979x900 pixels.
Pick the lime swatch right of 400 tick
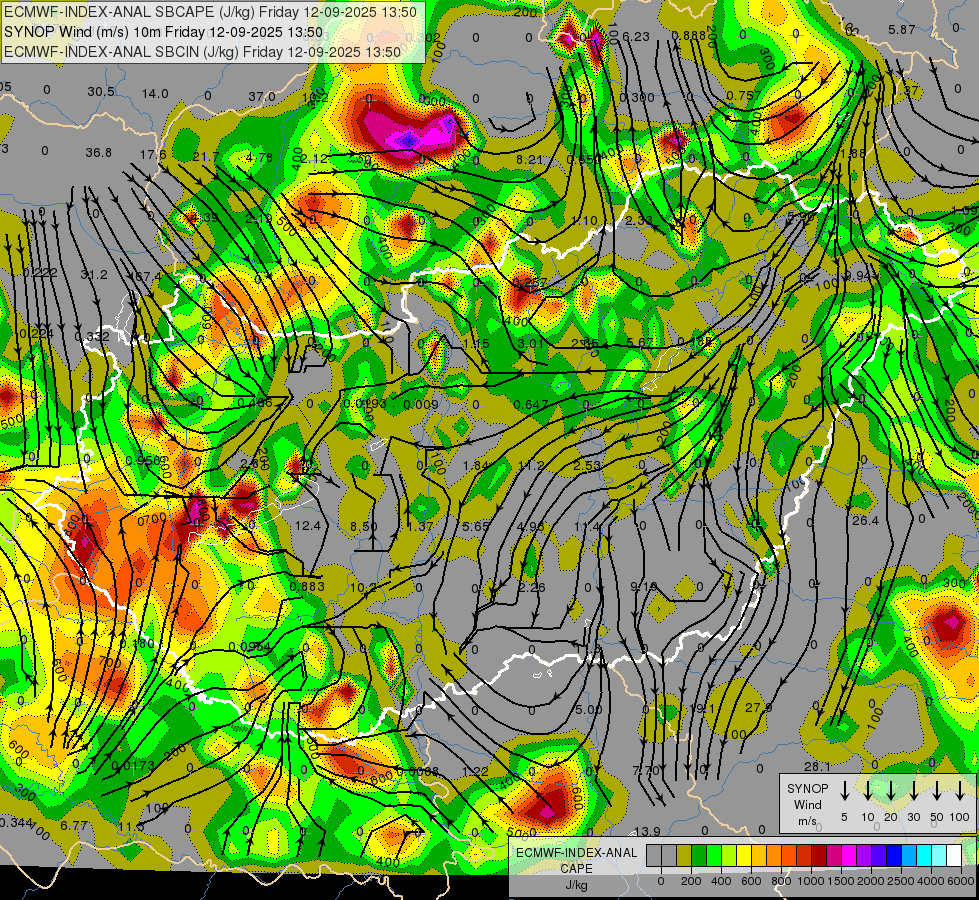point(729,855)
